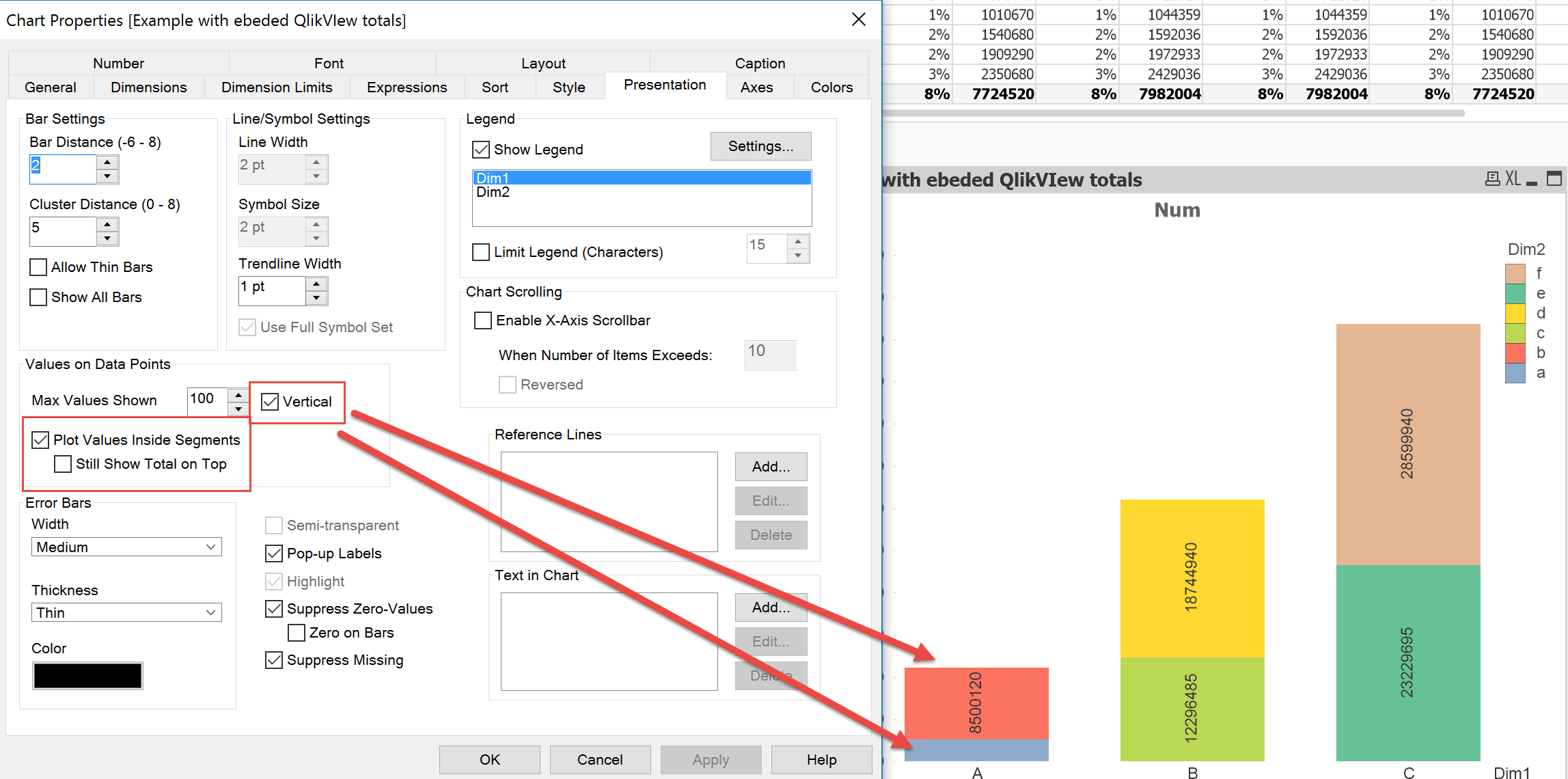This screenshot has width=1568, height=779.
Task: Decrease Max Values Shown spinner
Action: point(238,409)
